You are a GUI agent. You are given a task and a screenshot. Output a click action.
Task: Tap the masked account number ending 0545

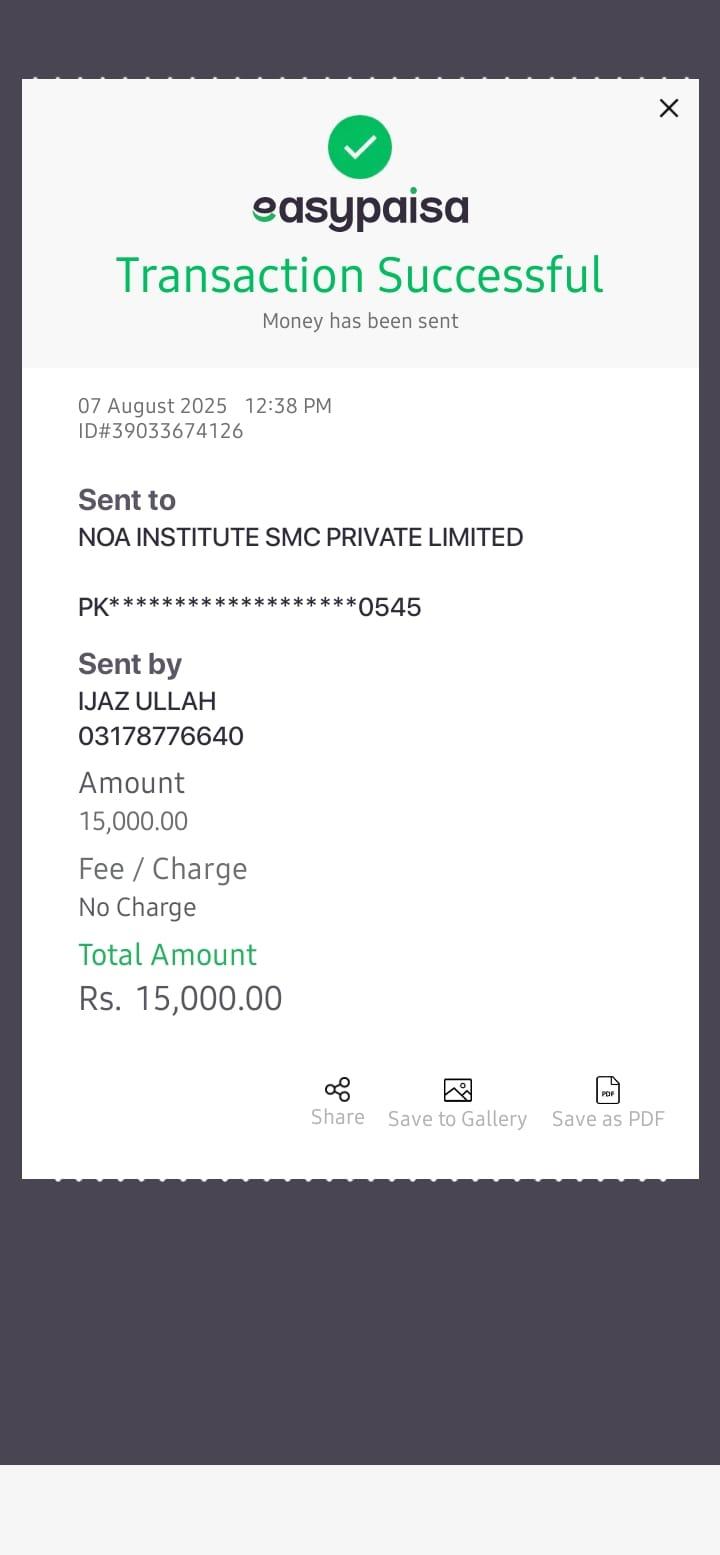[250, 607]
